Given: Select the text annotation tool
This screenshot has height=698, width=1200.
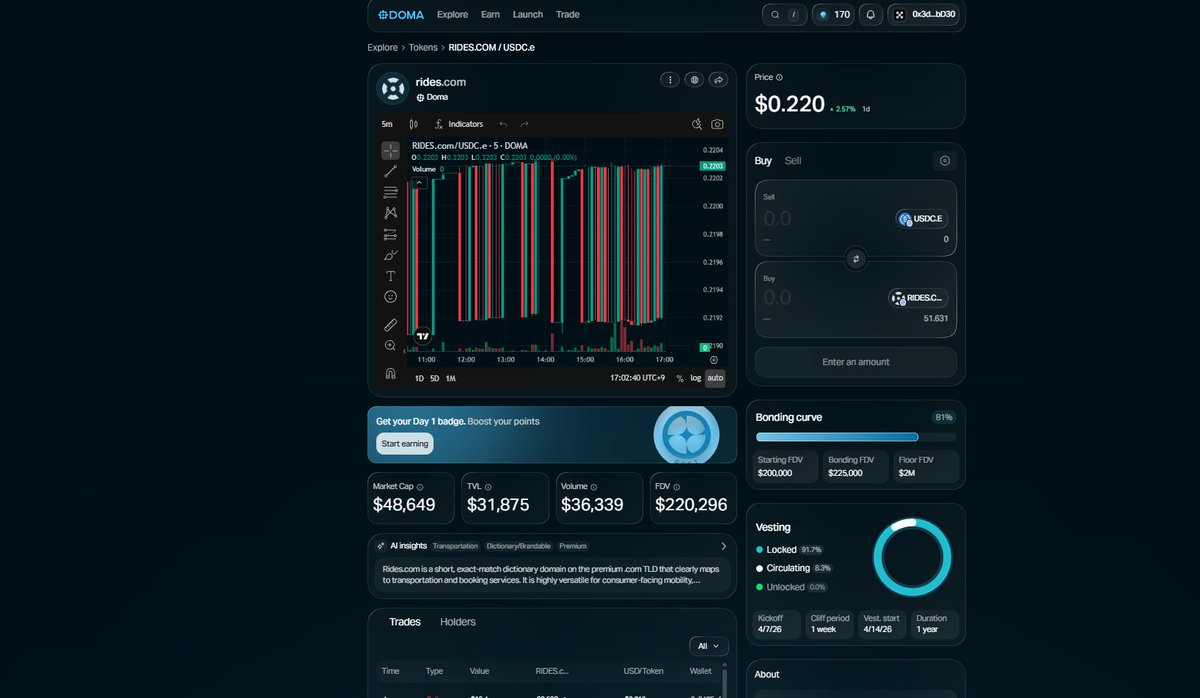Looking at the screenshot, I should 390,276.
